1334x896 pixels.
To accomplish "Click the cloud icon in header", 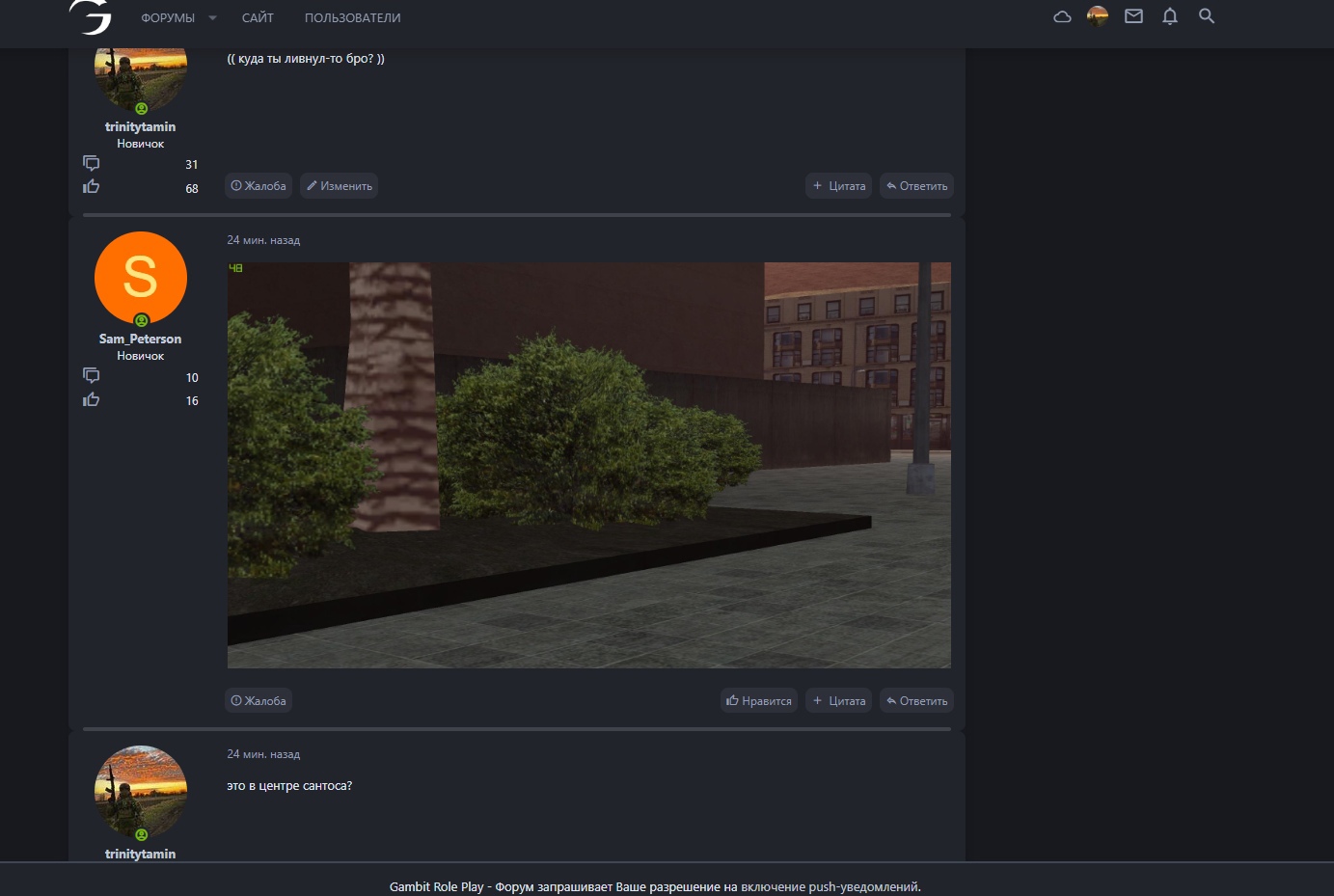I will (x=1062, y=16).
